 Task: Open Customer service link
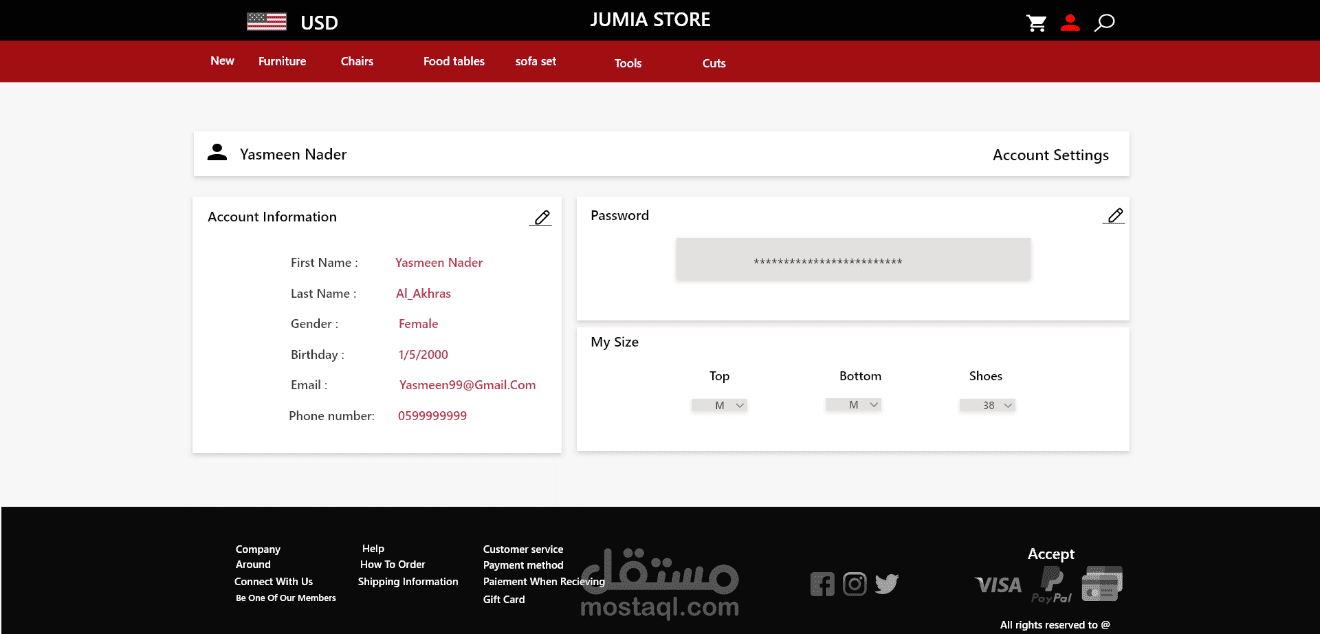523,549
